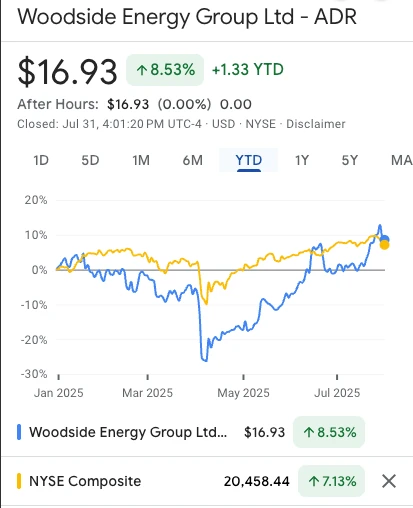Click the blue Woodside legend color bar
Viewport: 413px width, 508px height.
point(19,432)
